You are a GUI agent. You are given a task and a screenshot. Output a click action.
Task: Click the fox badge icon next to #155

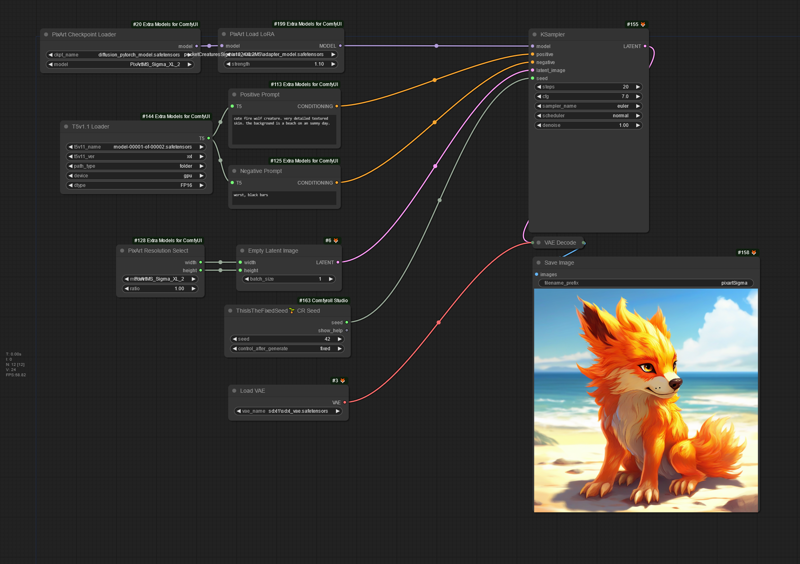(x=643, y=24)
